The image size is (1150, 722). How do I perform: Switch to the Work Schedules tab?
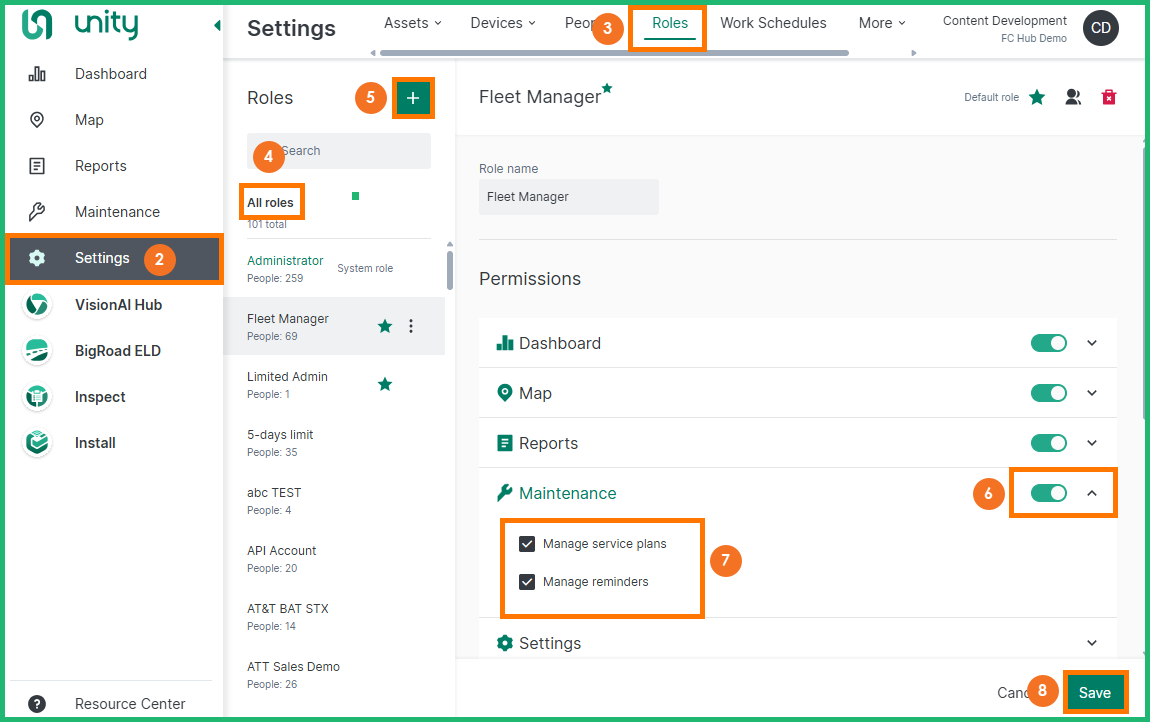click(773, 23)
